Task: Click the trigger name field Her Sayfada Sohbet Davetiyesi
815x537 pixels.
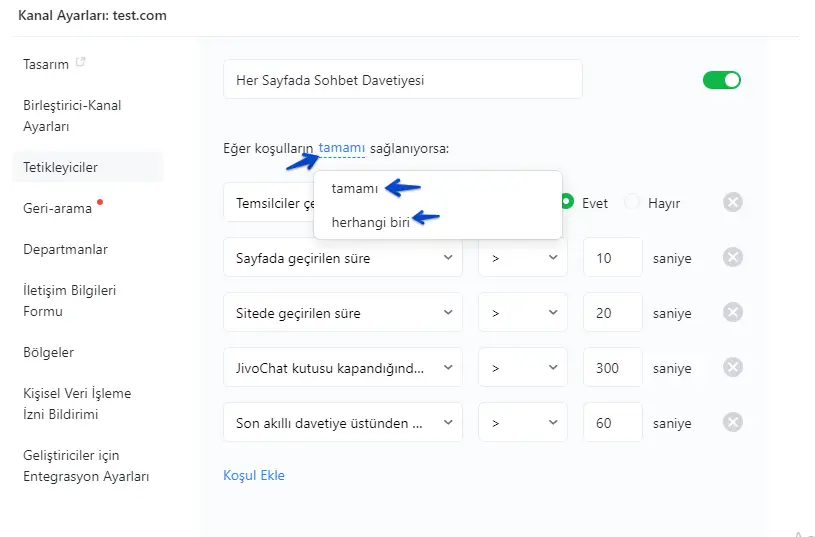Action: (x=402, y=80)
